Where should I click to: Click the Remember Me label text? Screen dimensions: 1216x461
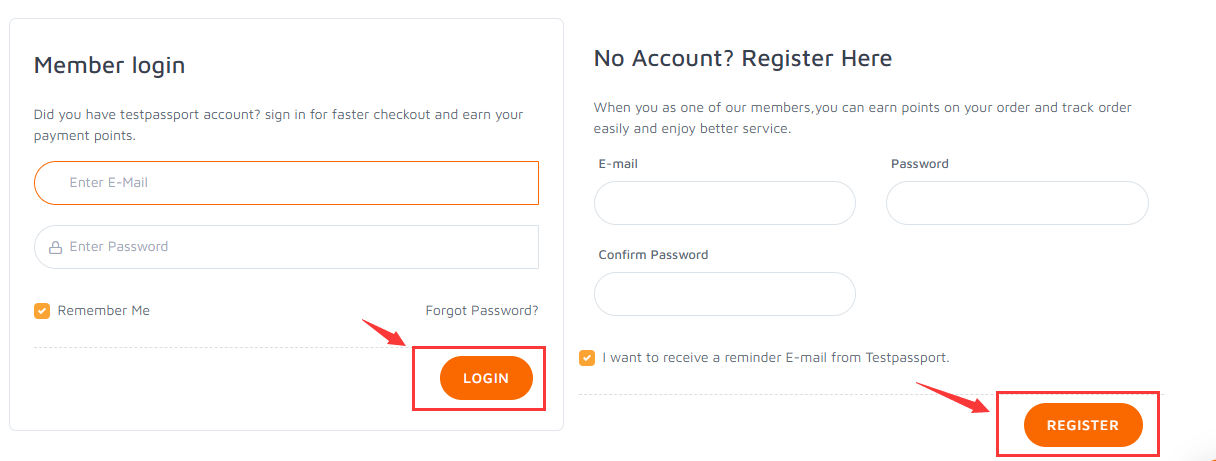click(x=104, y=311)
